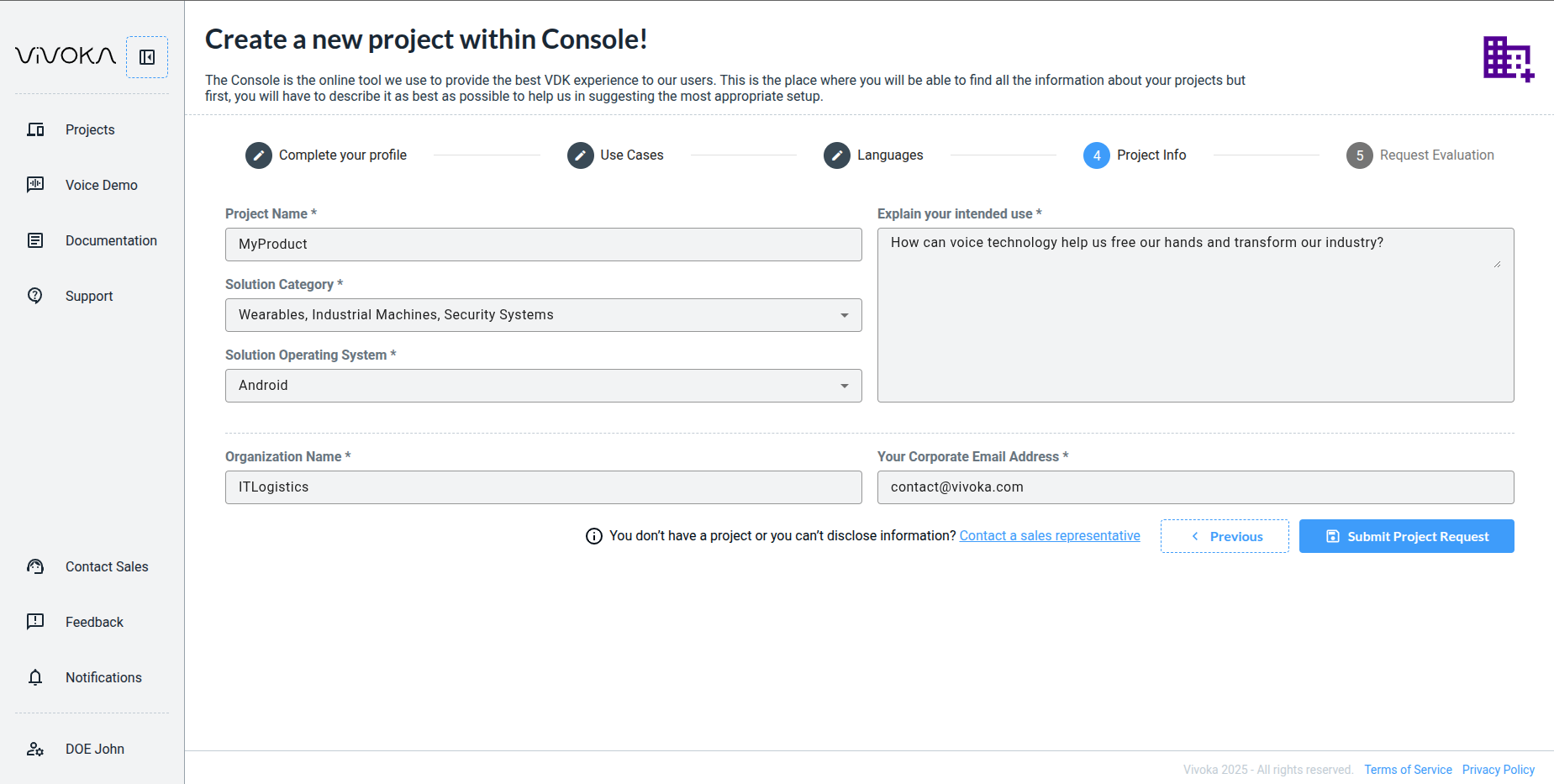Open Voice Demo from the sidebar
Screen dimensions: 1554x784
pos(35,185)
